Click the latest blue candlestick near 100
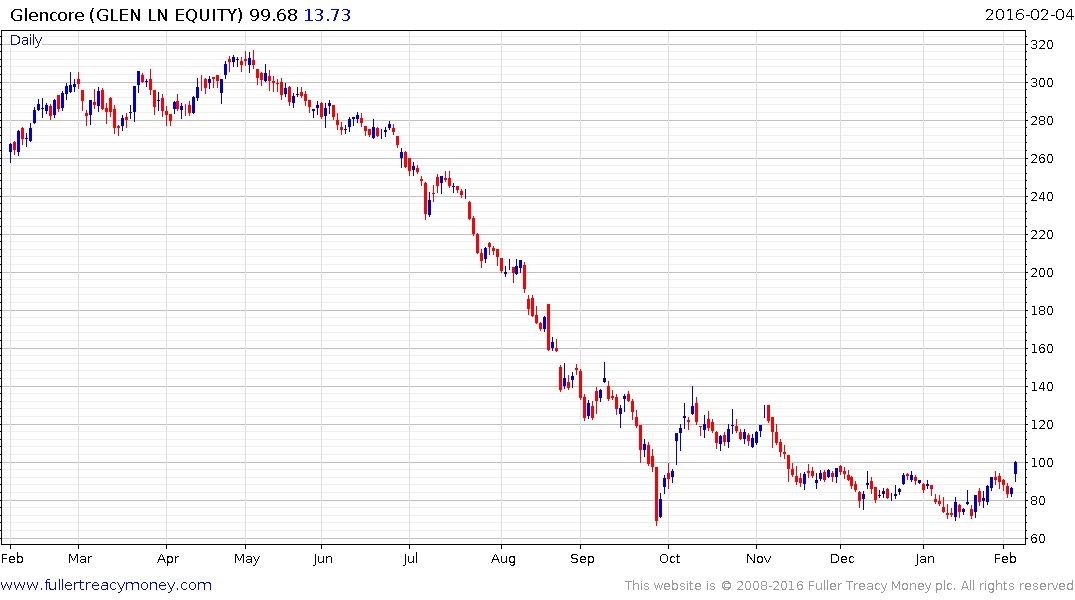Image resolution: width=1075 pixels, height=600 pixels. [1015, 470]
